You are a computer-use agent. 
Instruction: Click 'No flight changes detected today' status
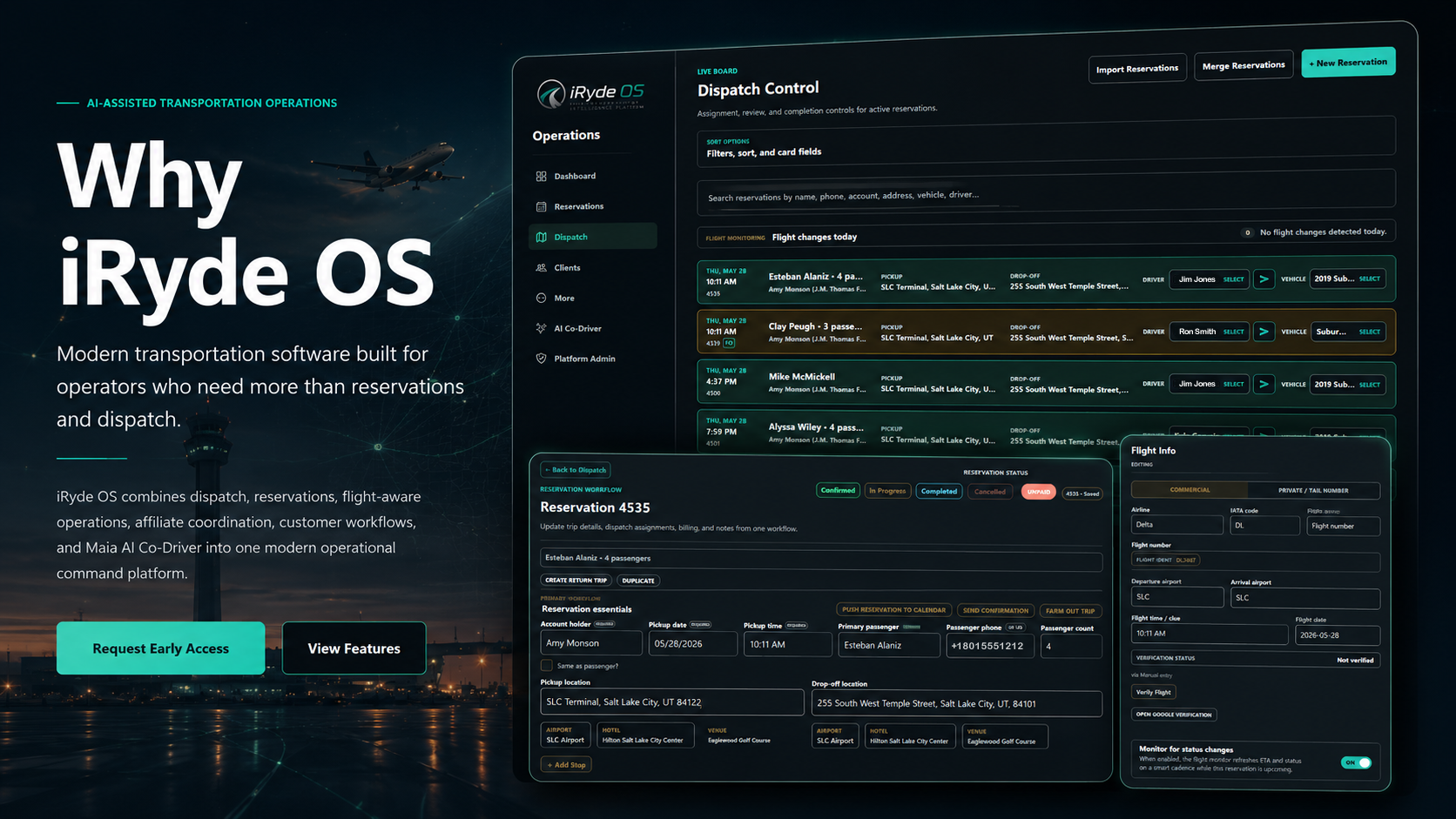[x=1323, y=232]
